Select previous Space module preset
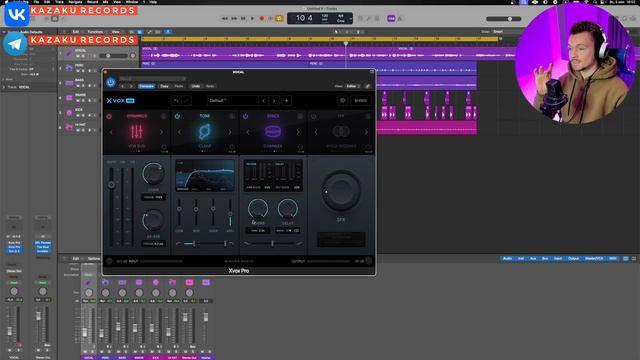 point(247,132)
